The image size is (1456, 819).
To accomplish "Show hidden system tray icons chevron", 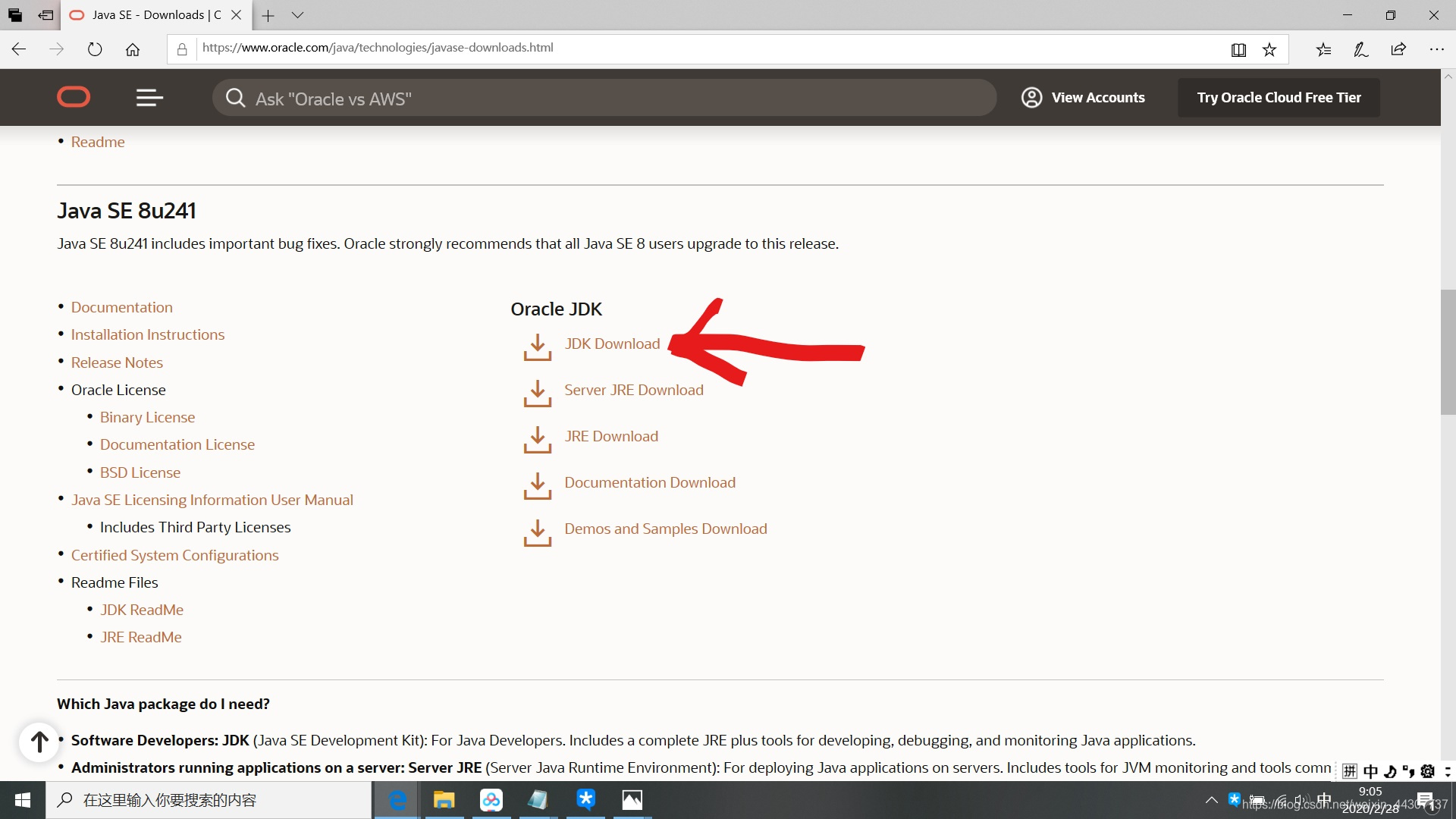I will 1212,800.
